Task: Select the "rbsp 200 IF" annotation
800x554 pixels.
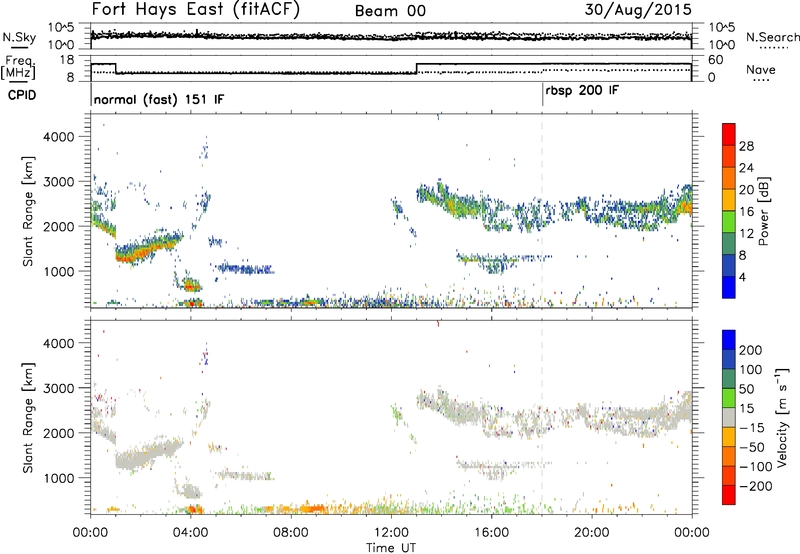Action: (582, 91)
